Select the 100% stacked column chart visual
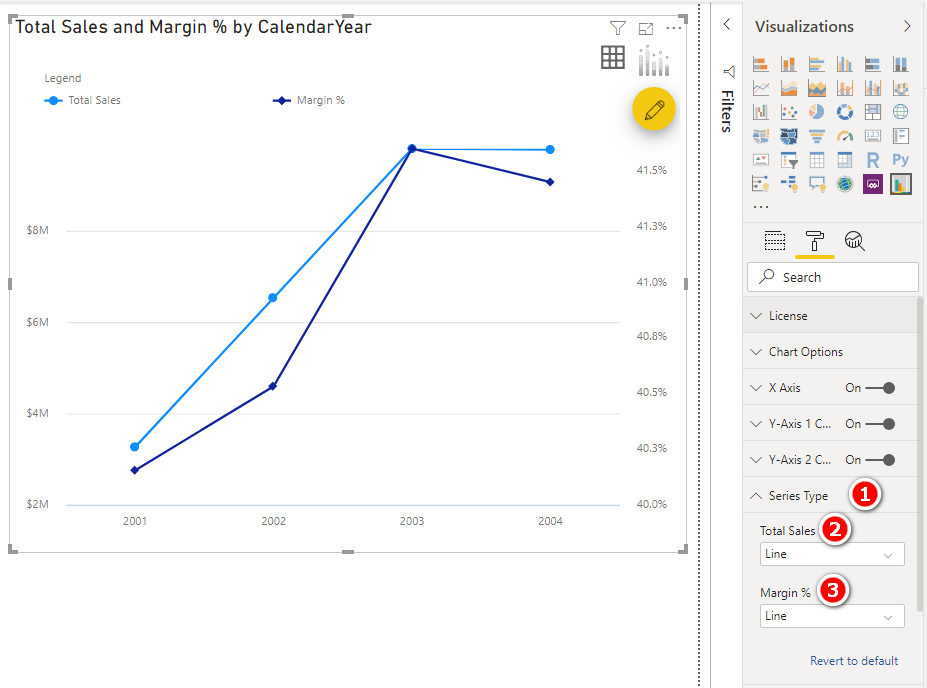The image size is (927, 688). pos(900,64)
